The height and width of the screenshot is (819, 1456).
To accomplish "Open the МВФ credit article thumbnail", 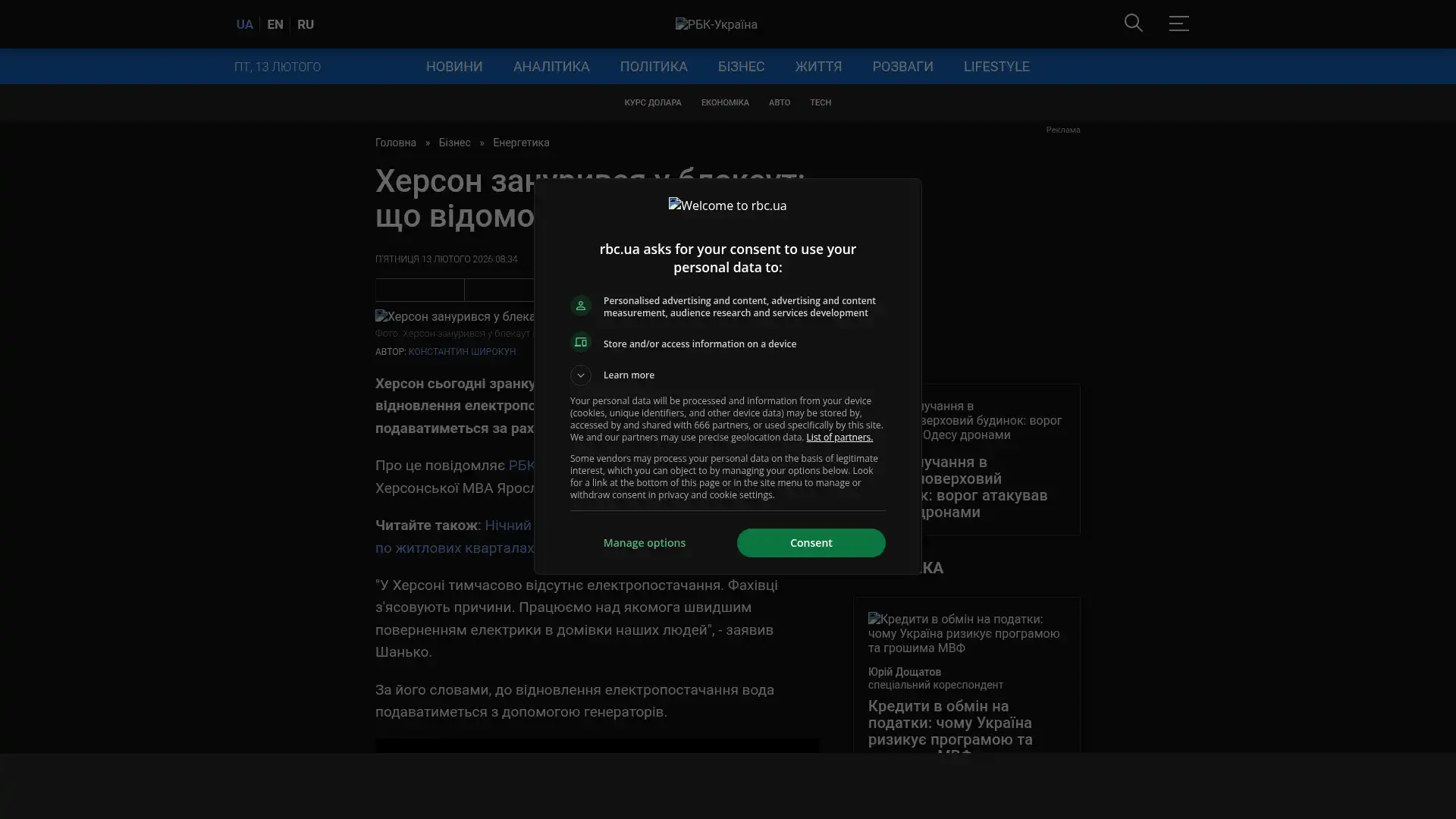I will click(965, 633).
